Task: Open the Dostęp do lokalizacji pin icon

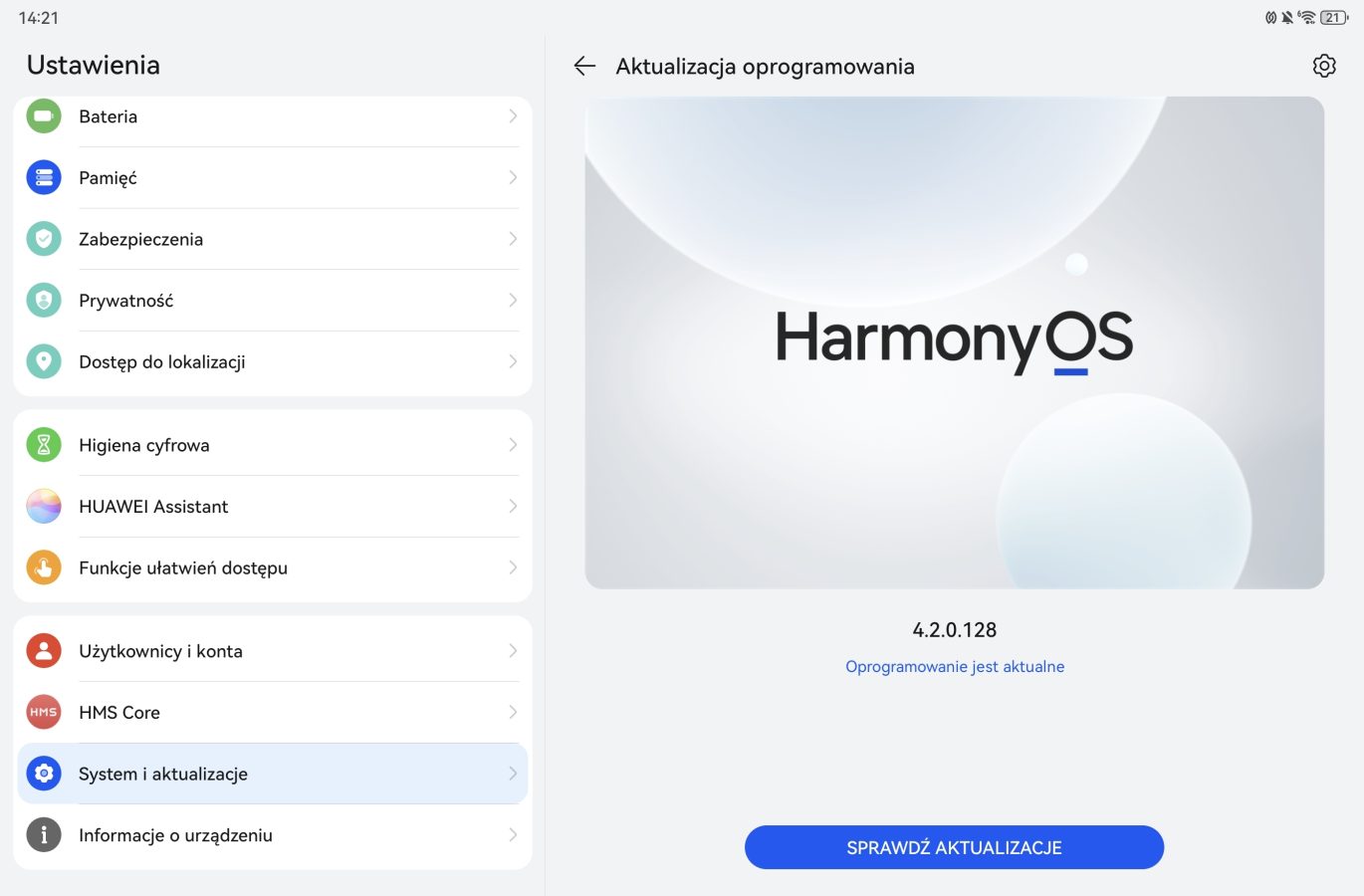Action: (x=44, y=361)
